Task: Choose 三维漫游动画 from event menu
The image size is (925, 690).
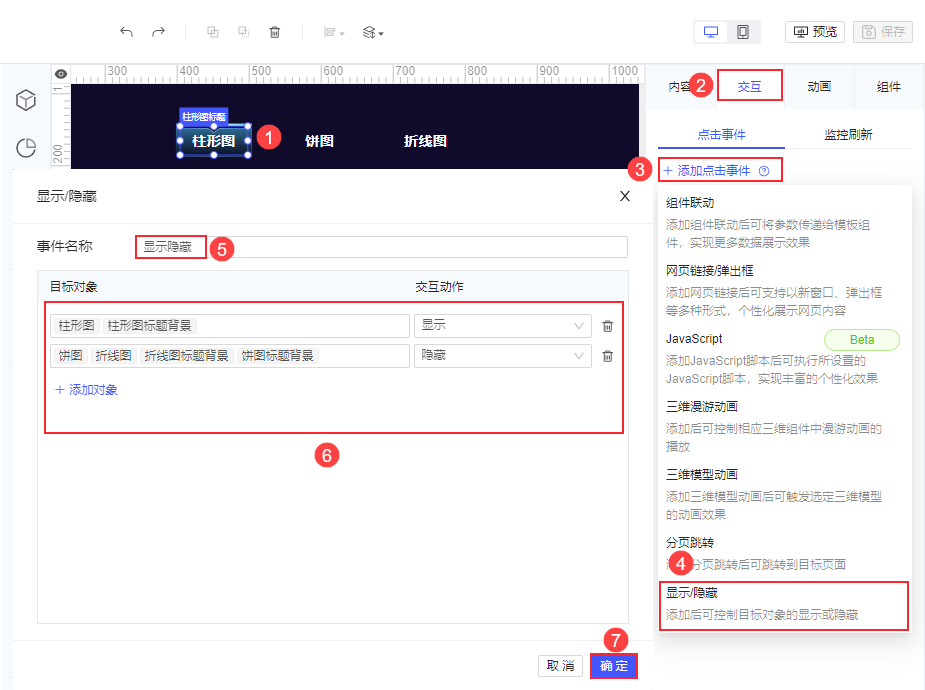Action: 783,426
